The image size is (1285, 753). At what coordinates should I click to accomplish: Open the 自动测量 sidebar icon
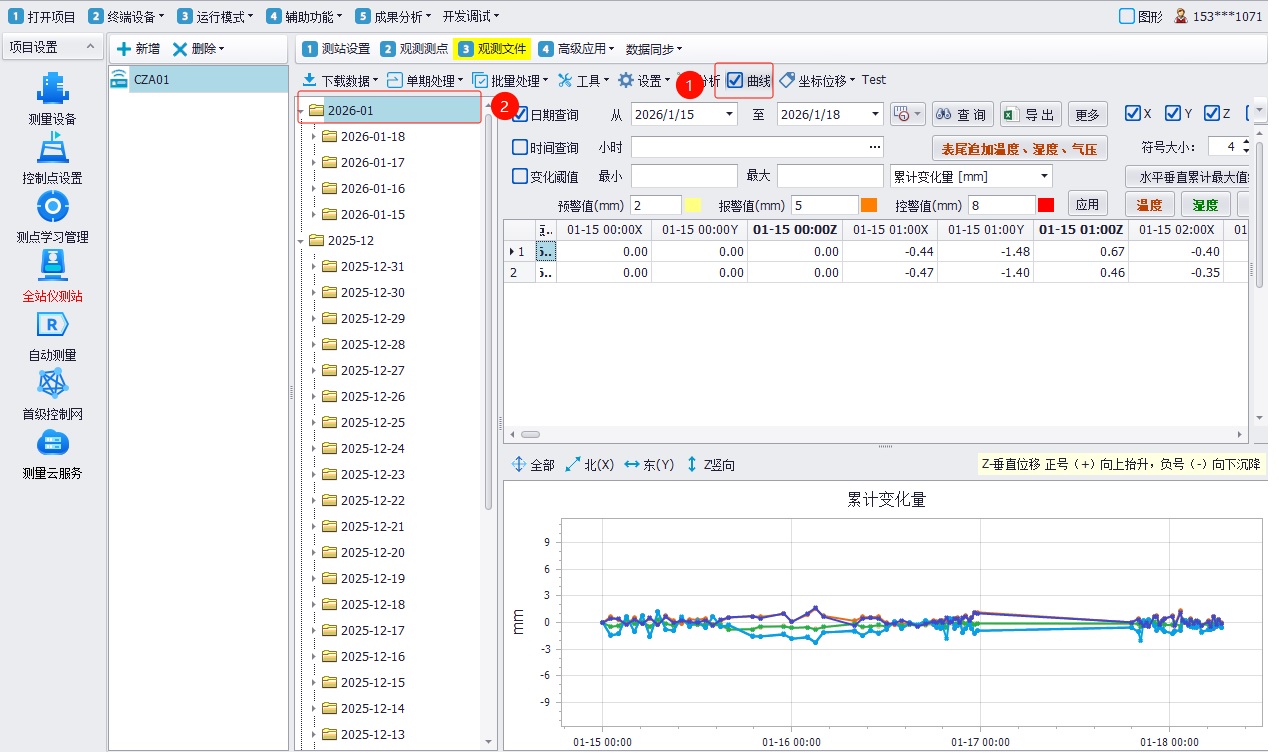pos(52,325)
